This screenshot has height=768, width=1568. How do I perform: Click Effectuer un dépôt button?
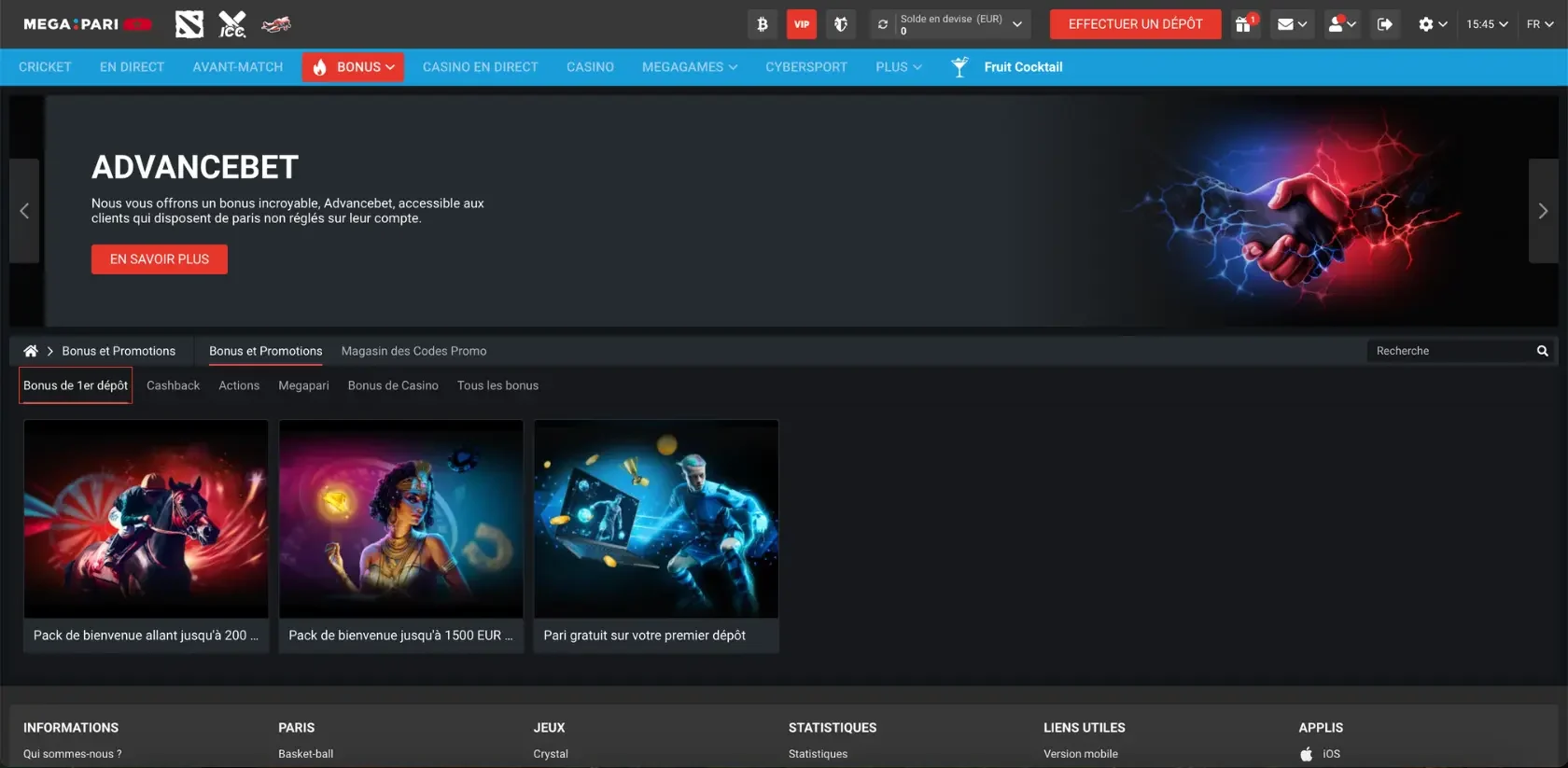click(x=1135, y=24)
